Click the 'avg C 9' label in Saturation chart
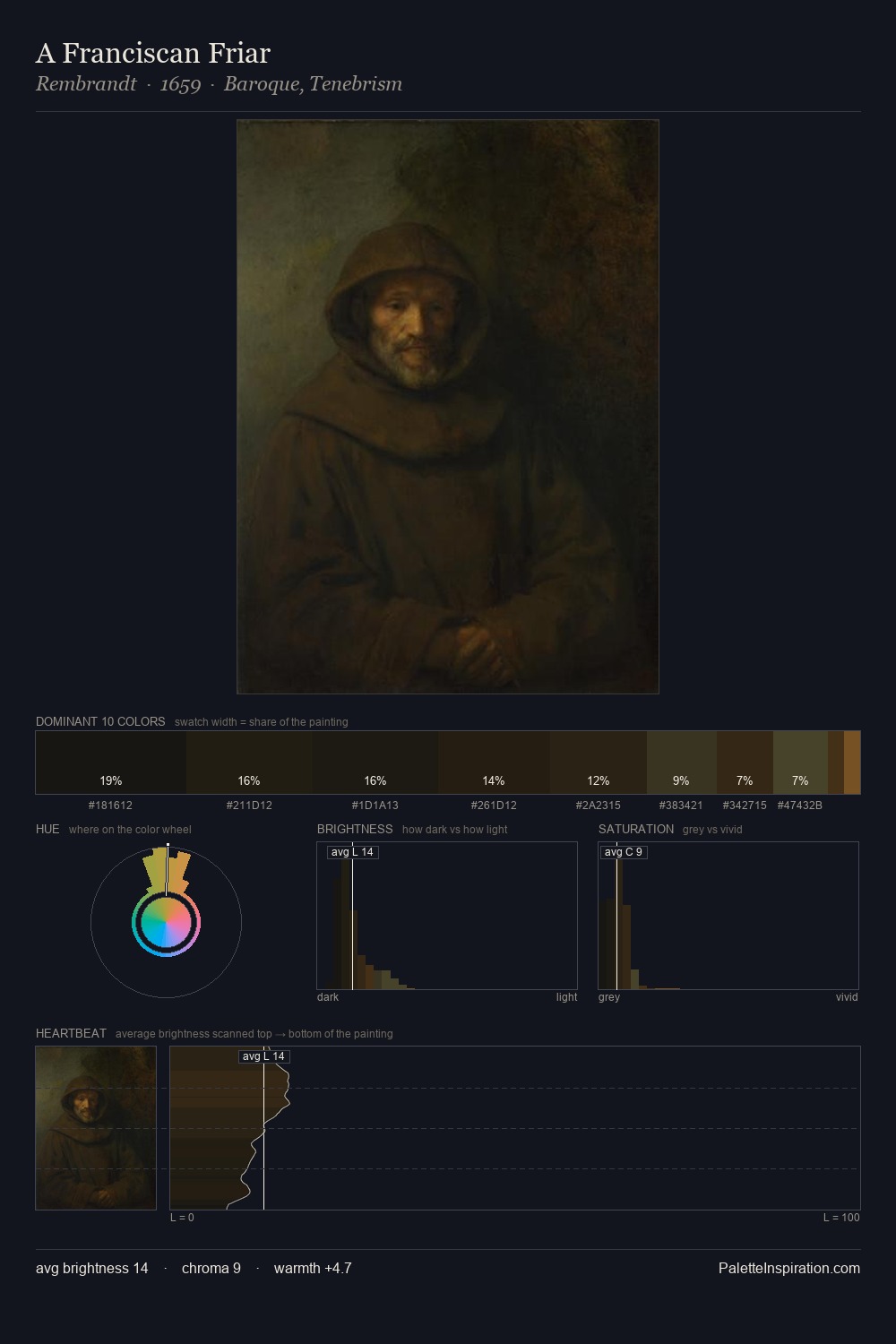 (x=623, y=852)
